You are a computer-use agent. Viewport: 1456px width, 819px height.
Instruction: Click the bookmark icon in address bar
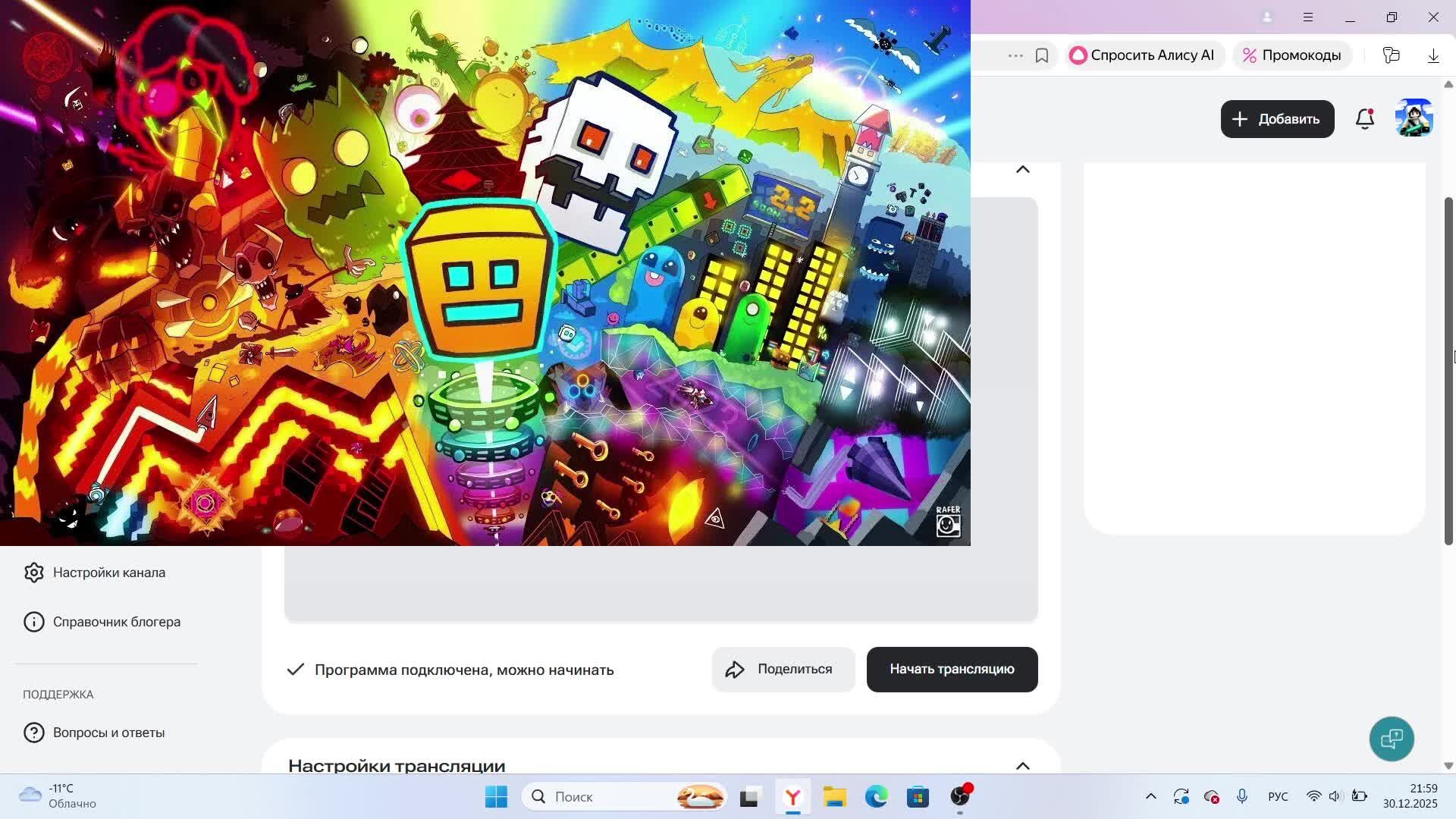pyautogui.click(x=1042, y=55)
